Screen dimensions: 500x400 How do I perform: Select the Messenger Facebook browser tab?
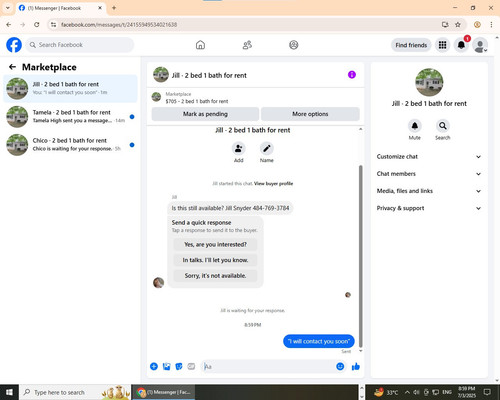(60, 8)
